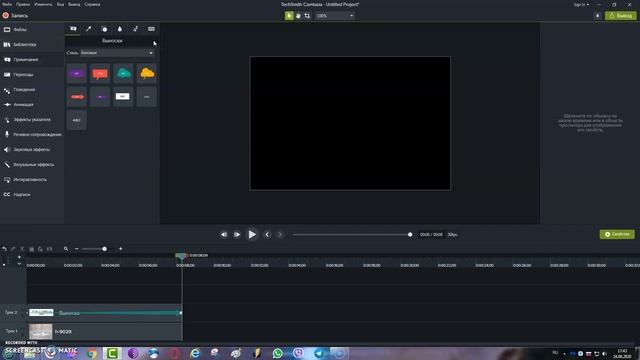Jump to the next clip
The image size is (640, 360).
tap(280, 234)
